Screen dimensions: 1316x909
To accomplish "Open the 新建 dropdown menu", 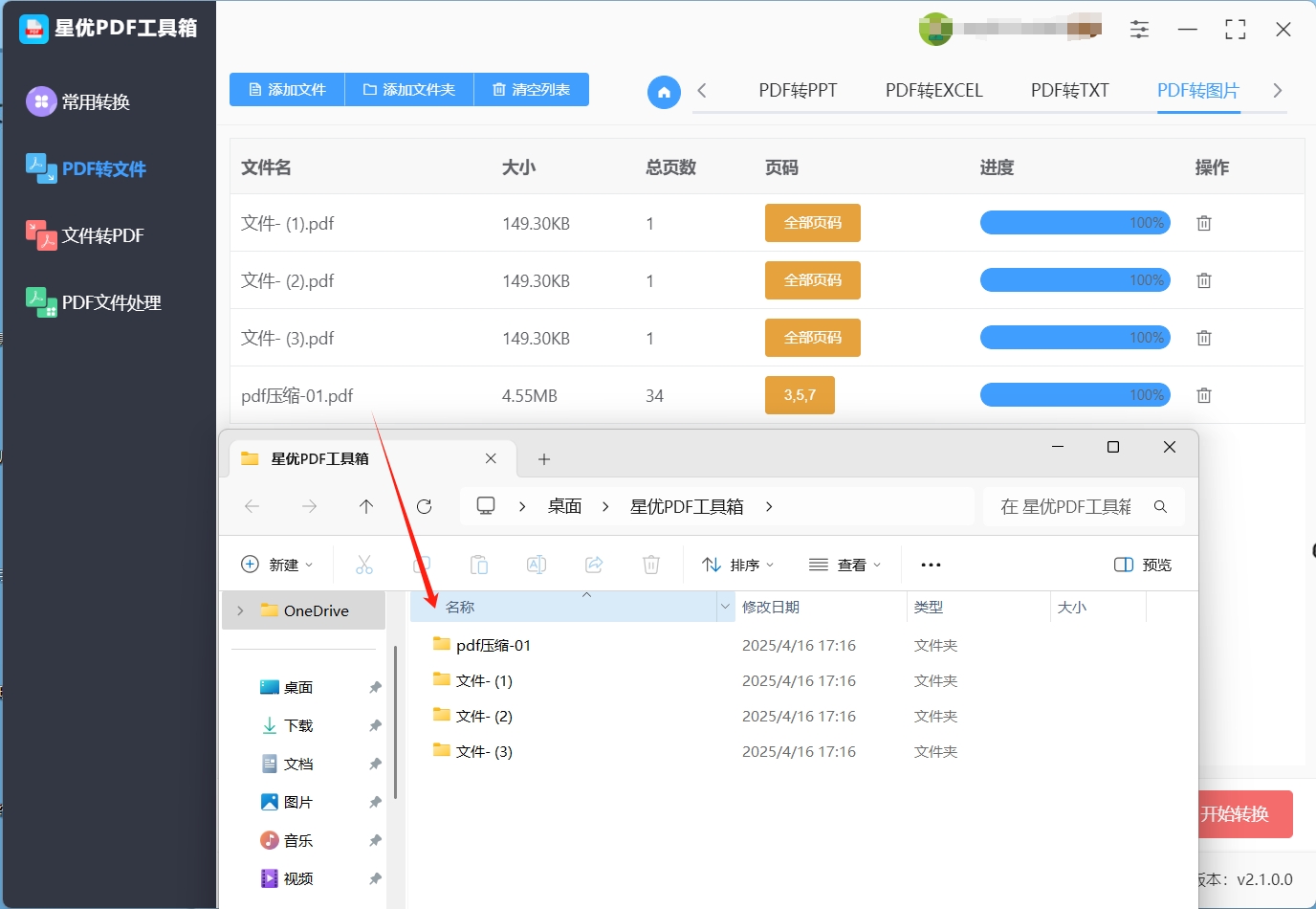I will click(277, 565).
